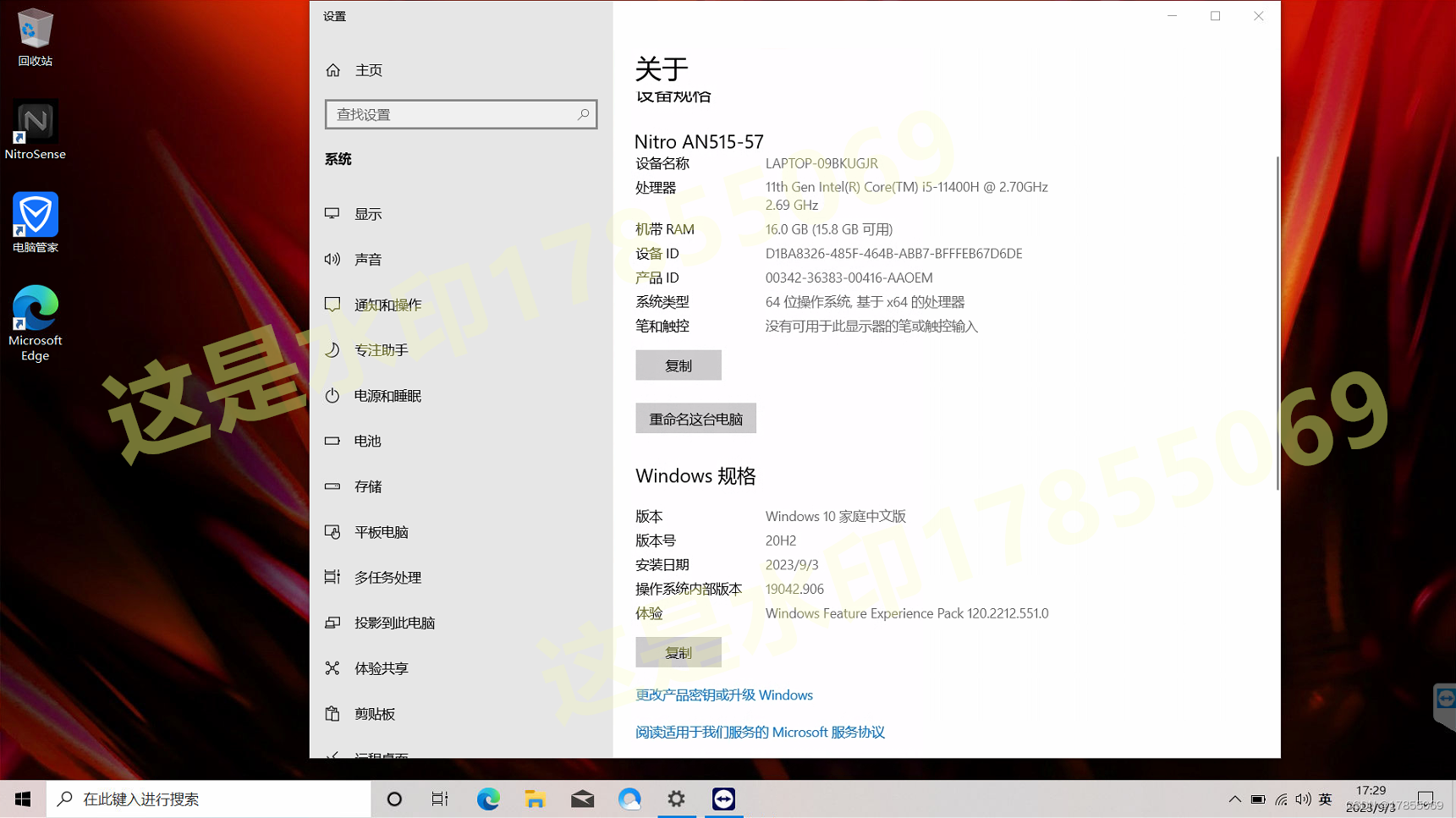1456x818 pixels.
Task: Open the Windows Start menu
Action: [x=23, y=799]
